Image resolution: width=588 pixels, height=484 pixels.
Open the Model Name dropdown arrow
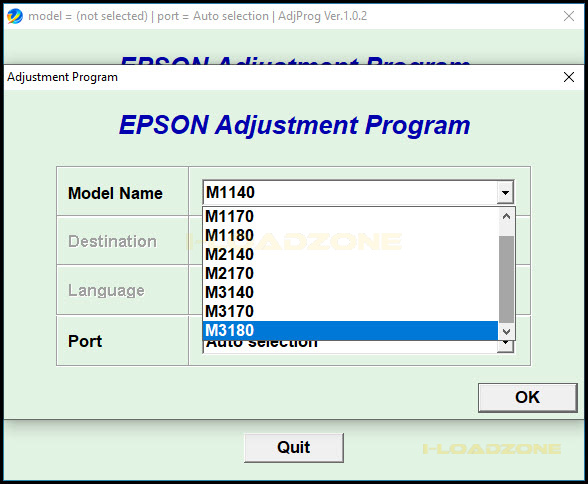(505, 193)
